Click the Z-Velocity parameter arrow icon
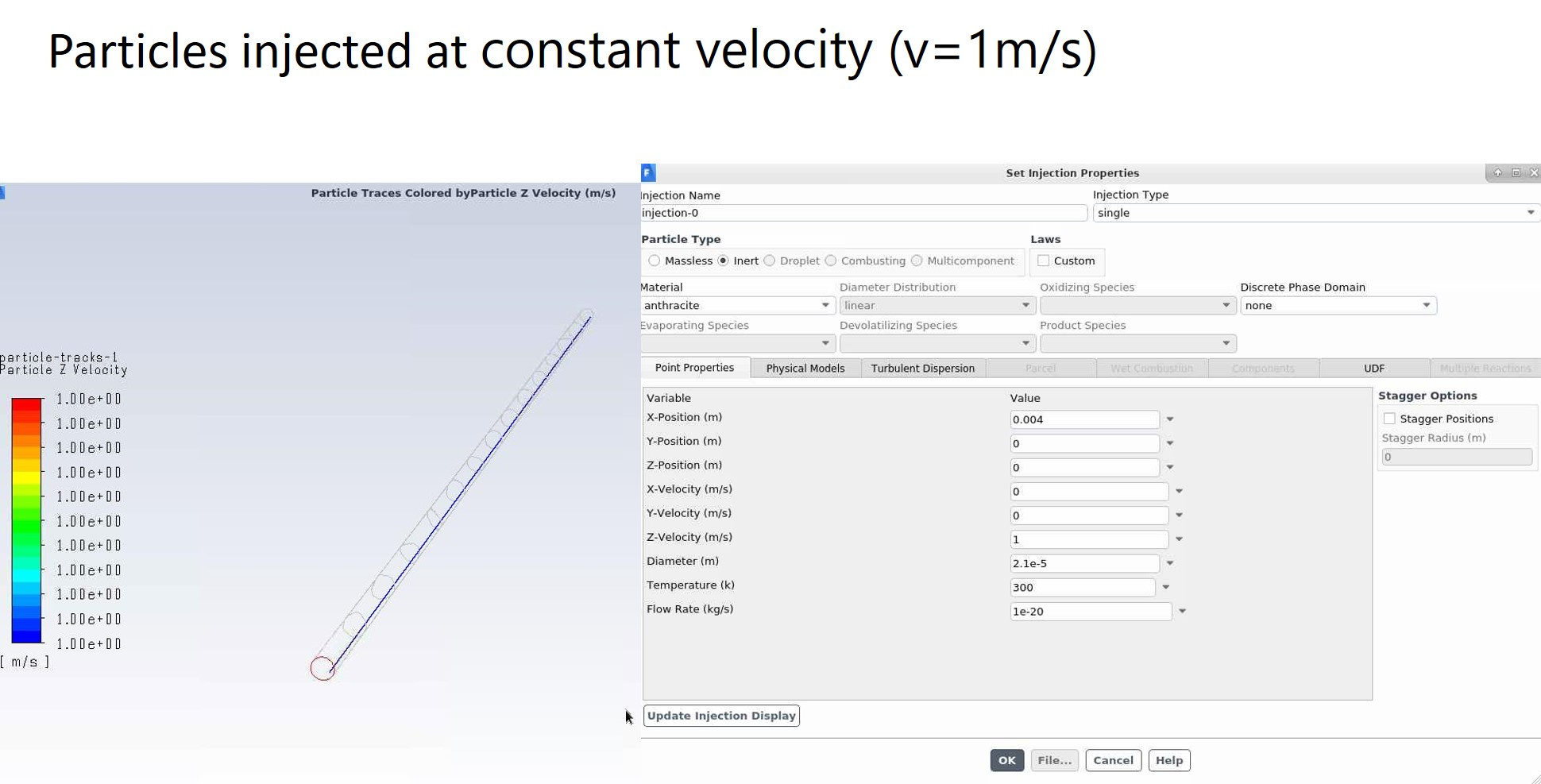Screen dimensions: 1541x784 1180,539
